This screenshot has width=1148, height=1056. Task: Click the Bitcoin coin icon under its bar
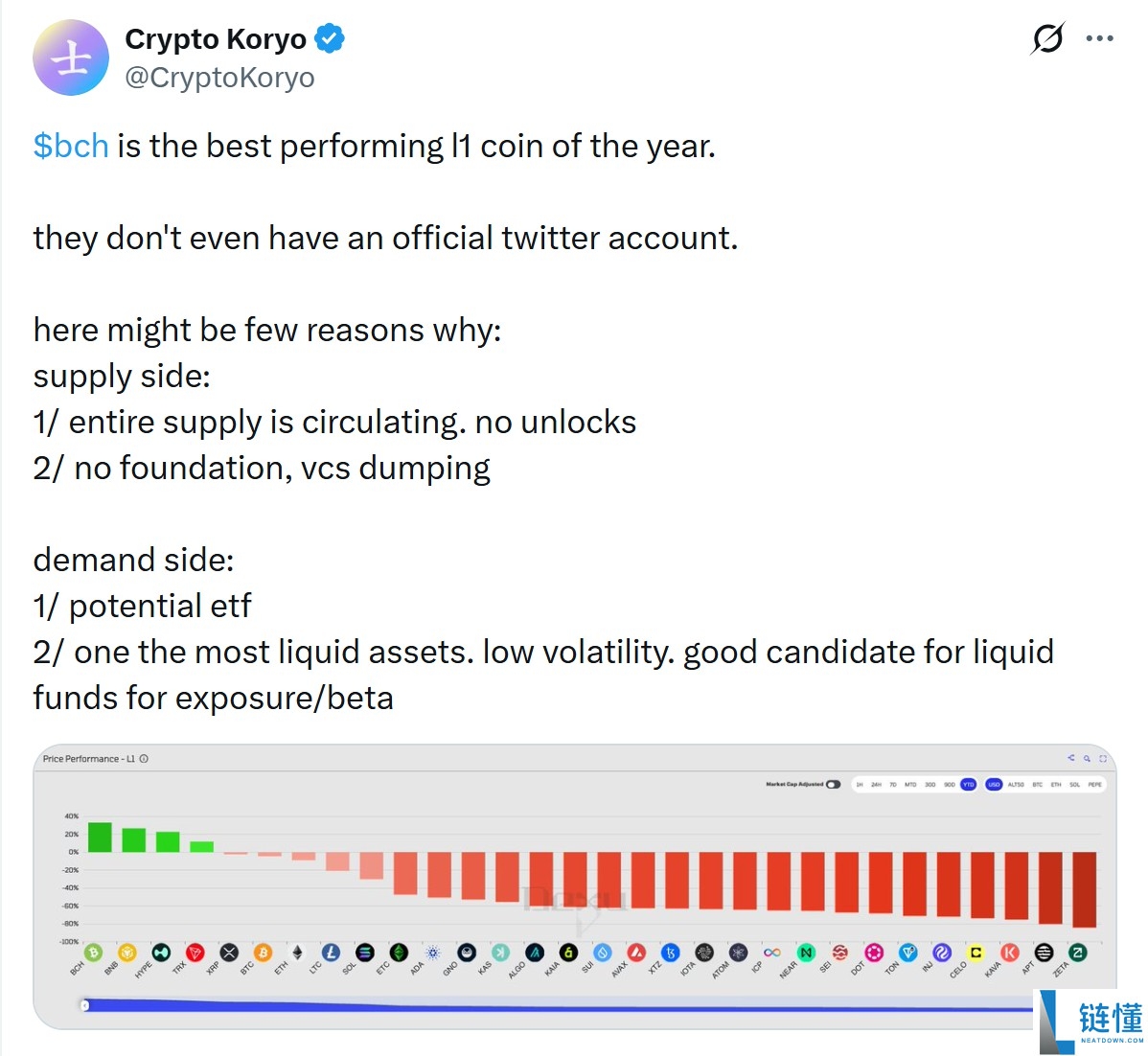[262, 952]
